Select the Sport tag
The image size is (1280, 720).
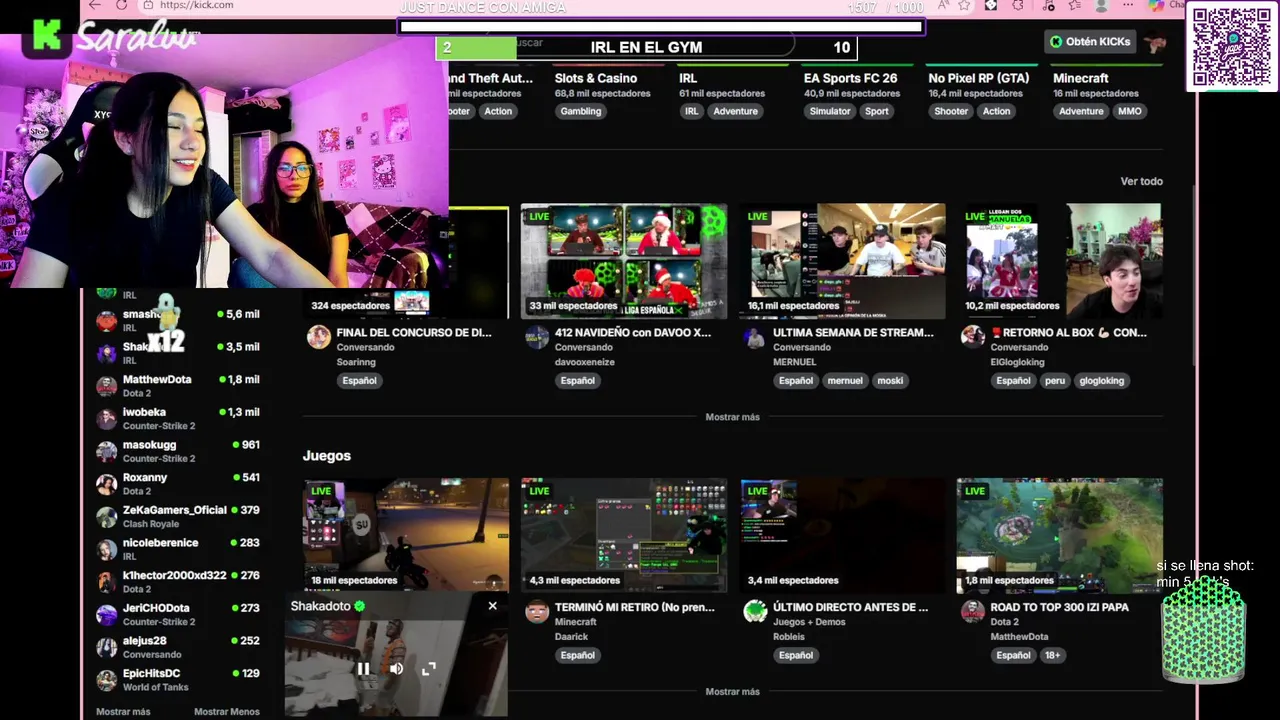tap(877, 111)
